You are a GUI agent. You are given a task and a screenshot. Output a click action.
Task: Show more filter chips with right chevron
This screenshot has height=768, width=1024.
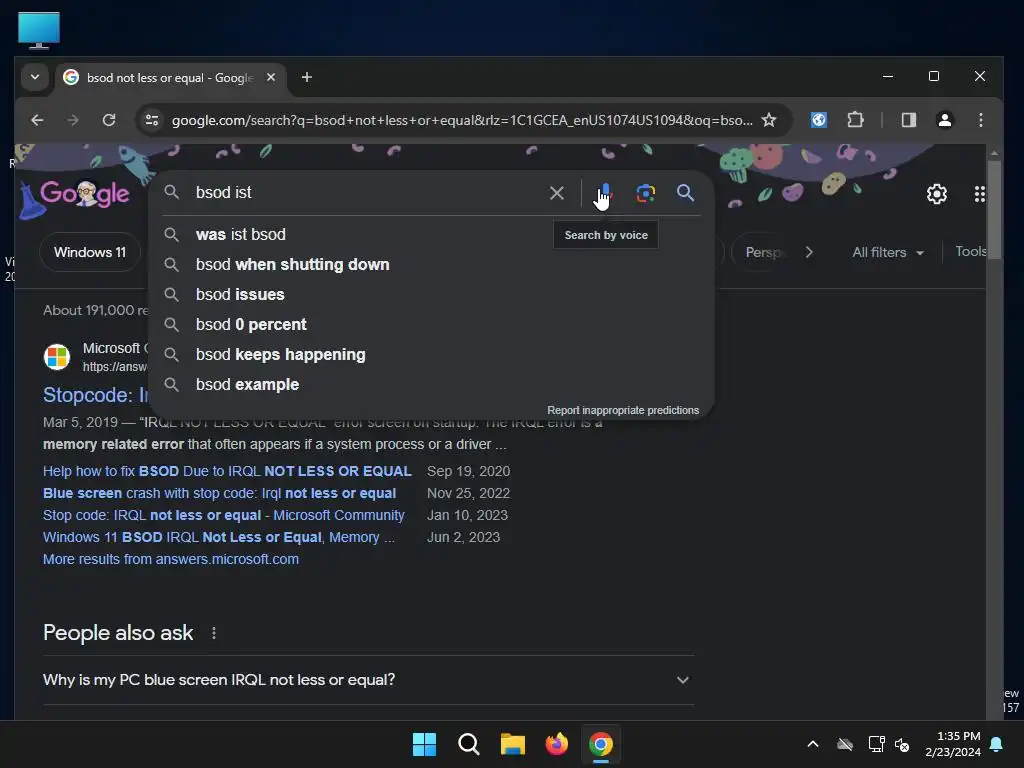pyautogui.click(x=809, y=252)
